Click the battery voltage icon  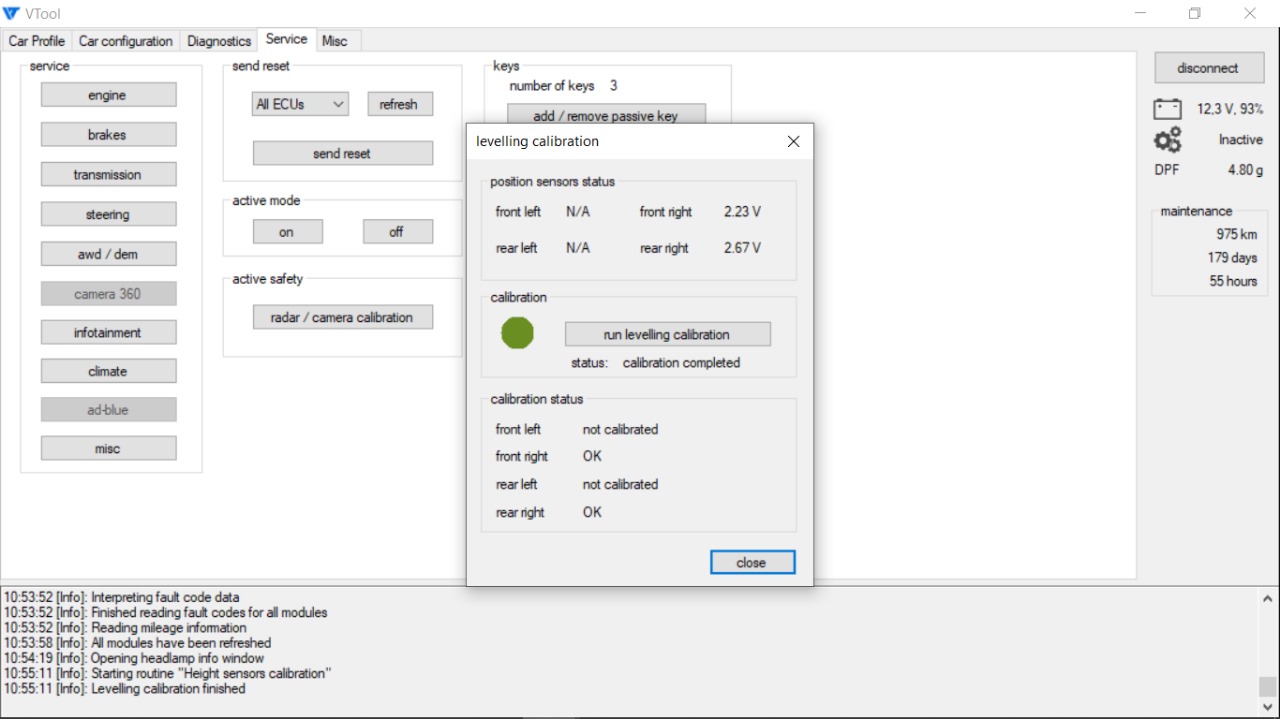[x=1167, y=109]
